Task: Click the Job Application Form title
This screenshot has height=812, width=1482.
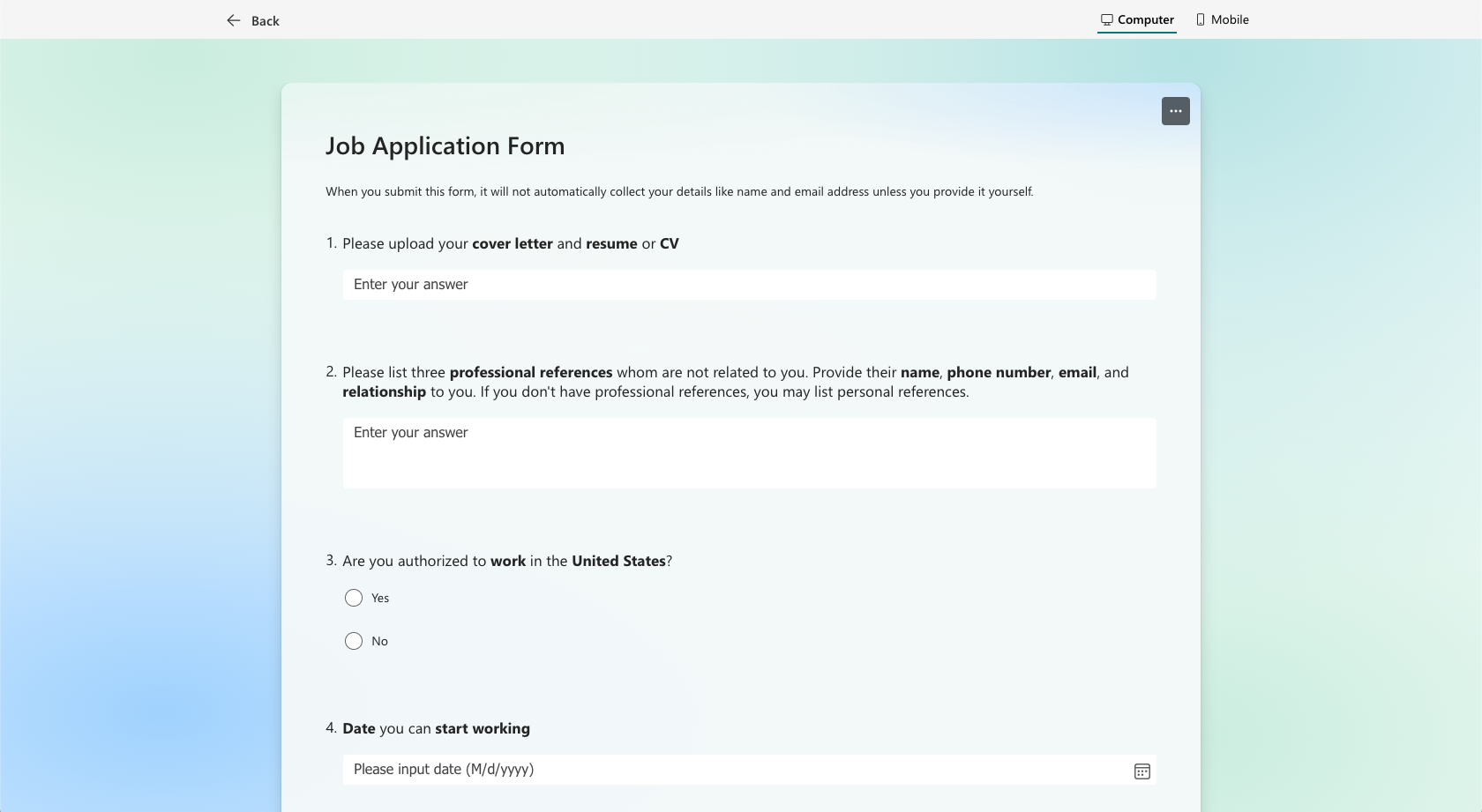Action: [445, 145]
